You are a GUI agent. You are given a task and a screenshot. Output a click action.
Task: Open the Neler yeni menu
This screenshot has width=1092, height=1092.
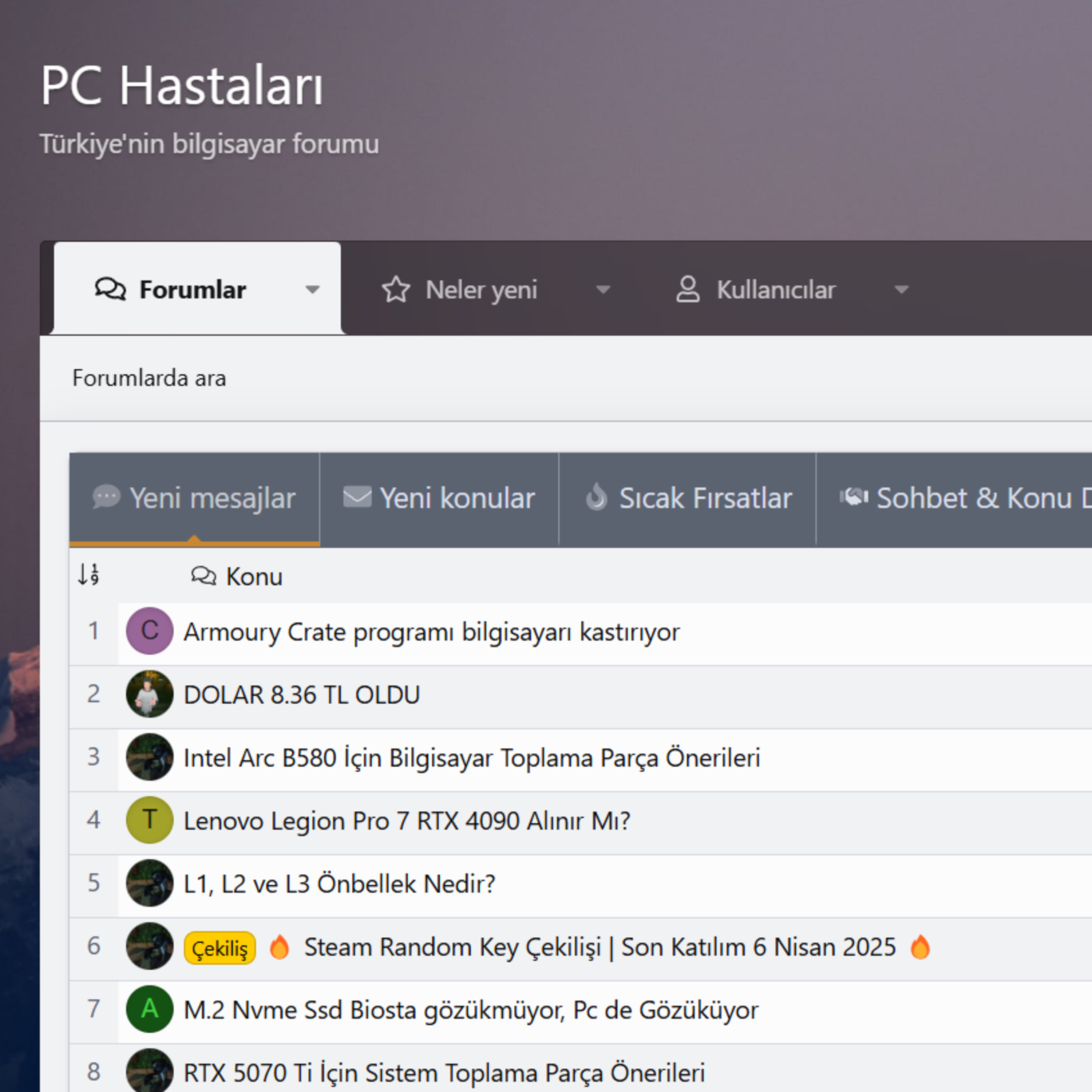pyautogui.click(x=459, y=289)
